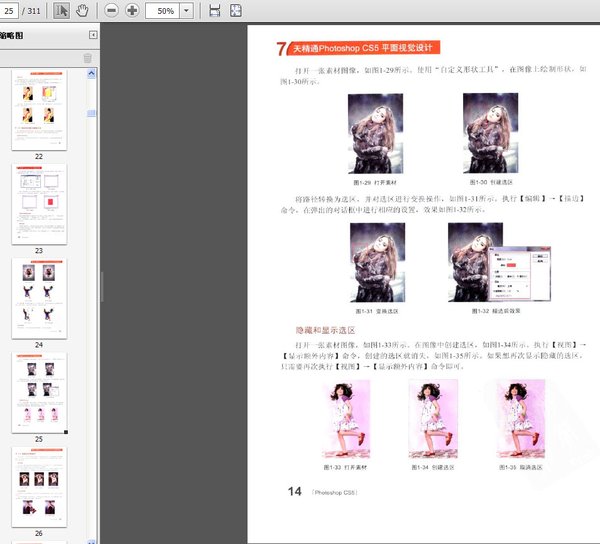Image resolution: width=600 pixels, height=544 pixels.
Task: Click the fit width scrolling icon
Action: point(214,10)
